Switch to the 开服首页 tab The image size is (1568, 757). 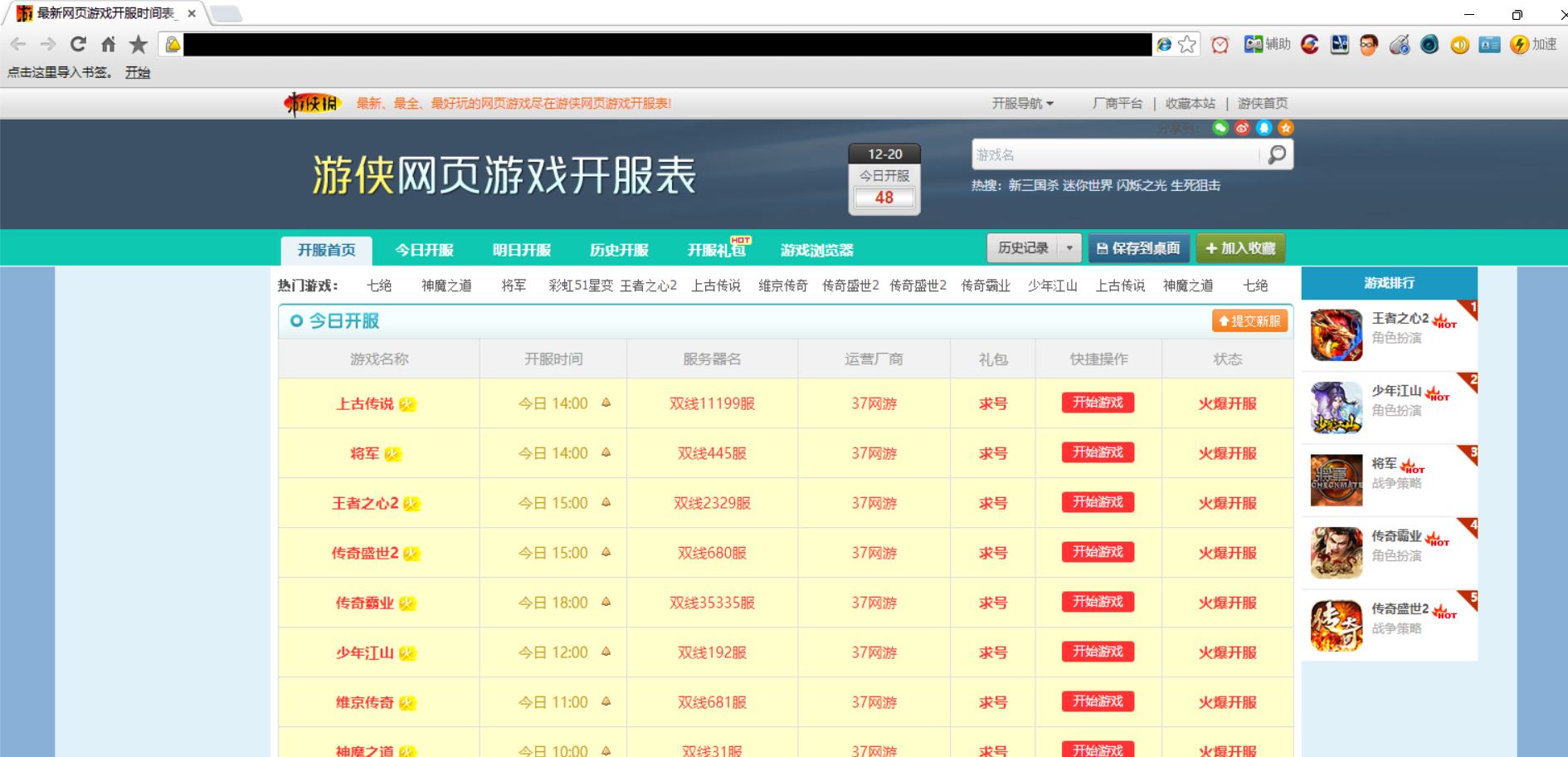click(326, 250)
